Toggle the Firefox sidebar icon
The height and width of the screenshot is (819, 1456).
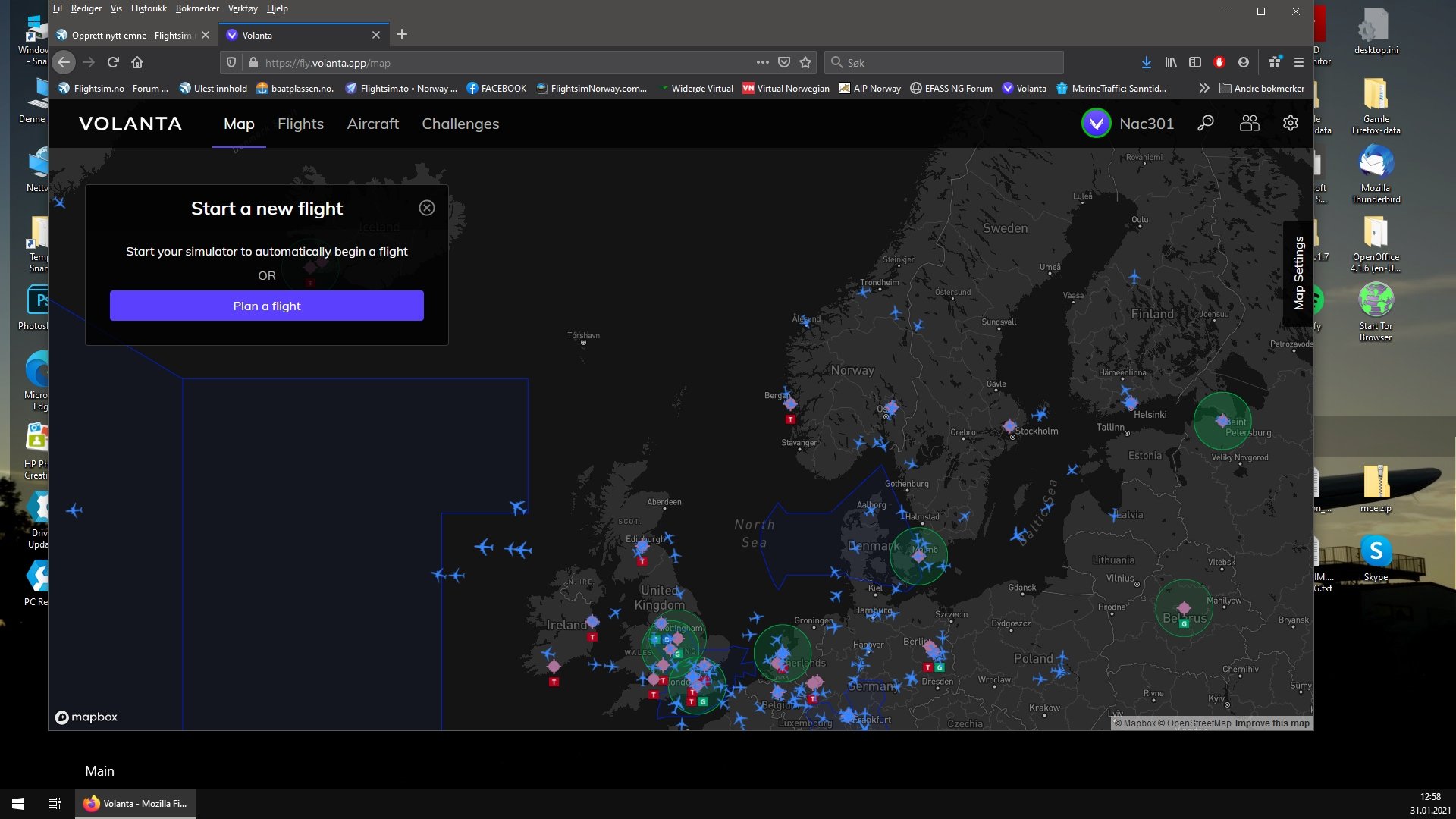[1195, 62]
